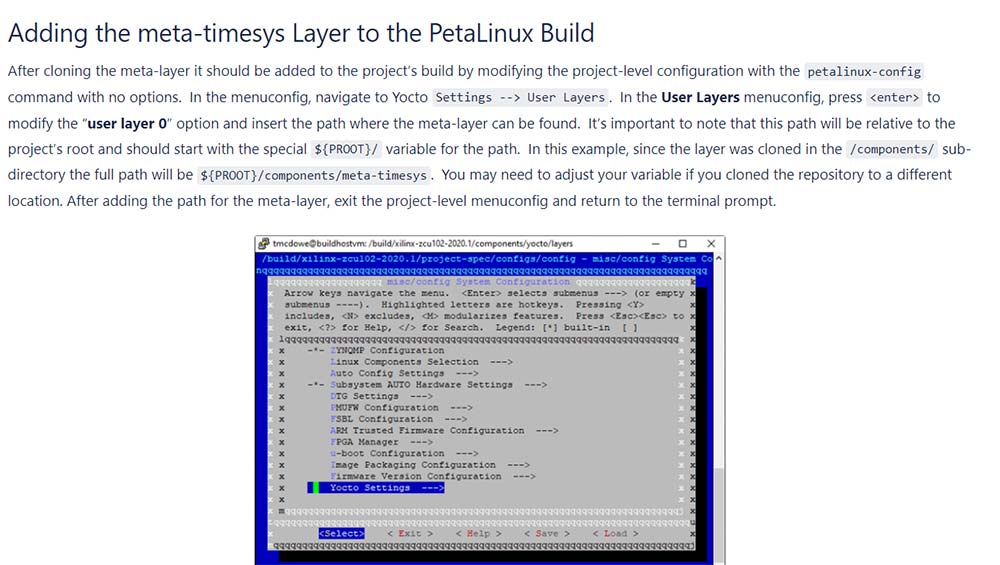Select ZYNQMP Configuration menu entry
This screenshot has width=1000, height=565.
point(386,350)
